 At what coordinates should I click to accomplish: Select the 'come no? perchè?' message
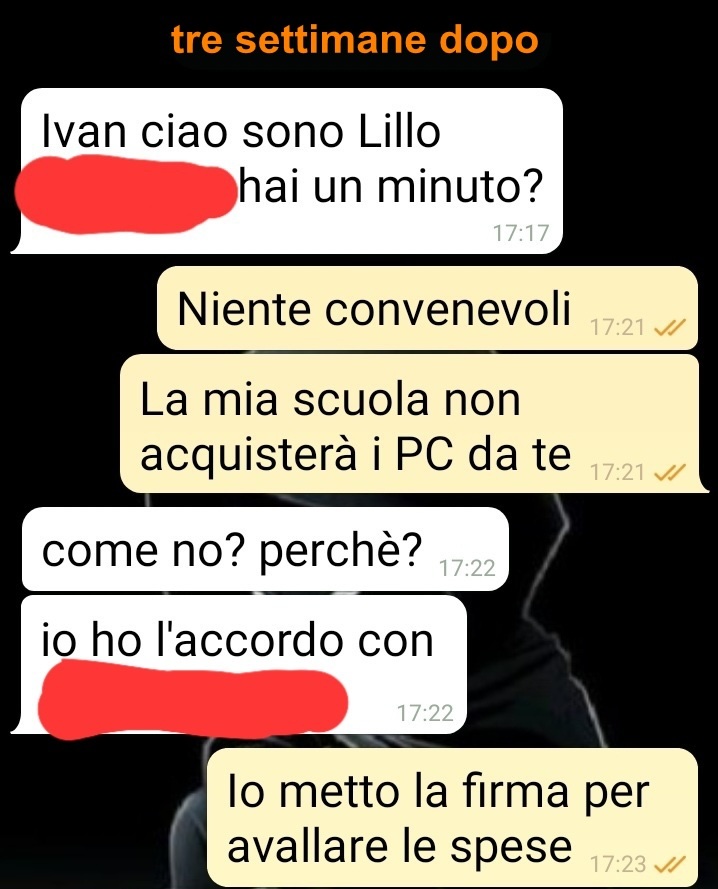[265, 549]
